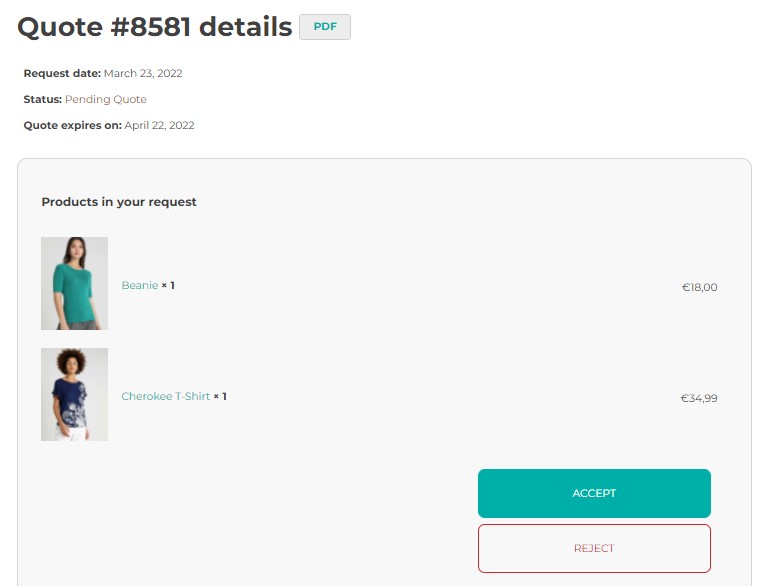Click the March 23, 2022 date value

click(x=143, y=73)
